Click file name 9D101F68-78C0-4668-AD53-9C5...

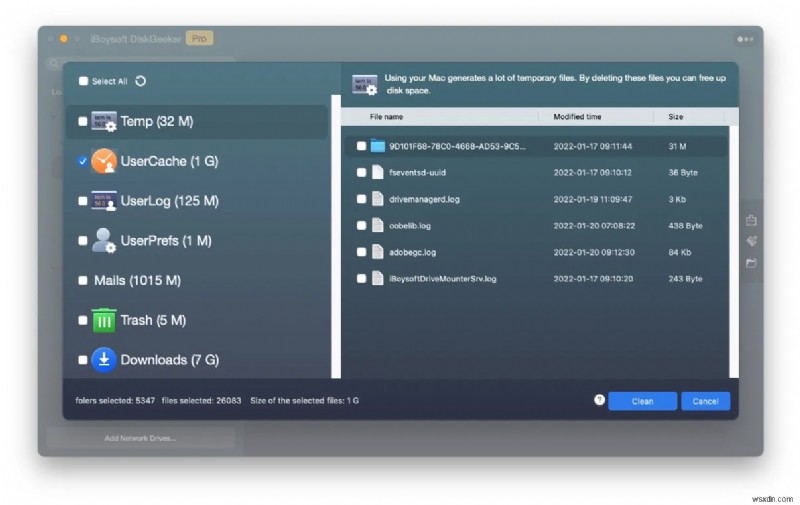[457, 146]
